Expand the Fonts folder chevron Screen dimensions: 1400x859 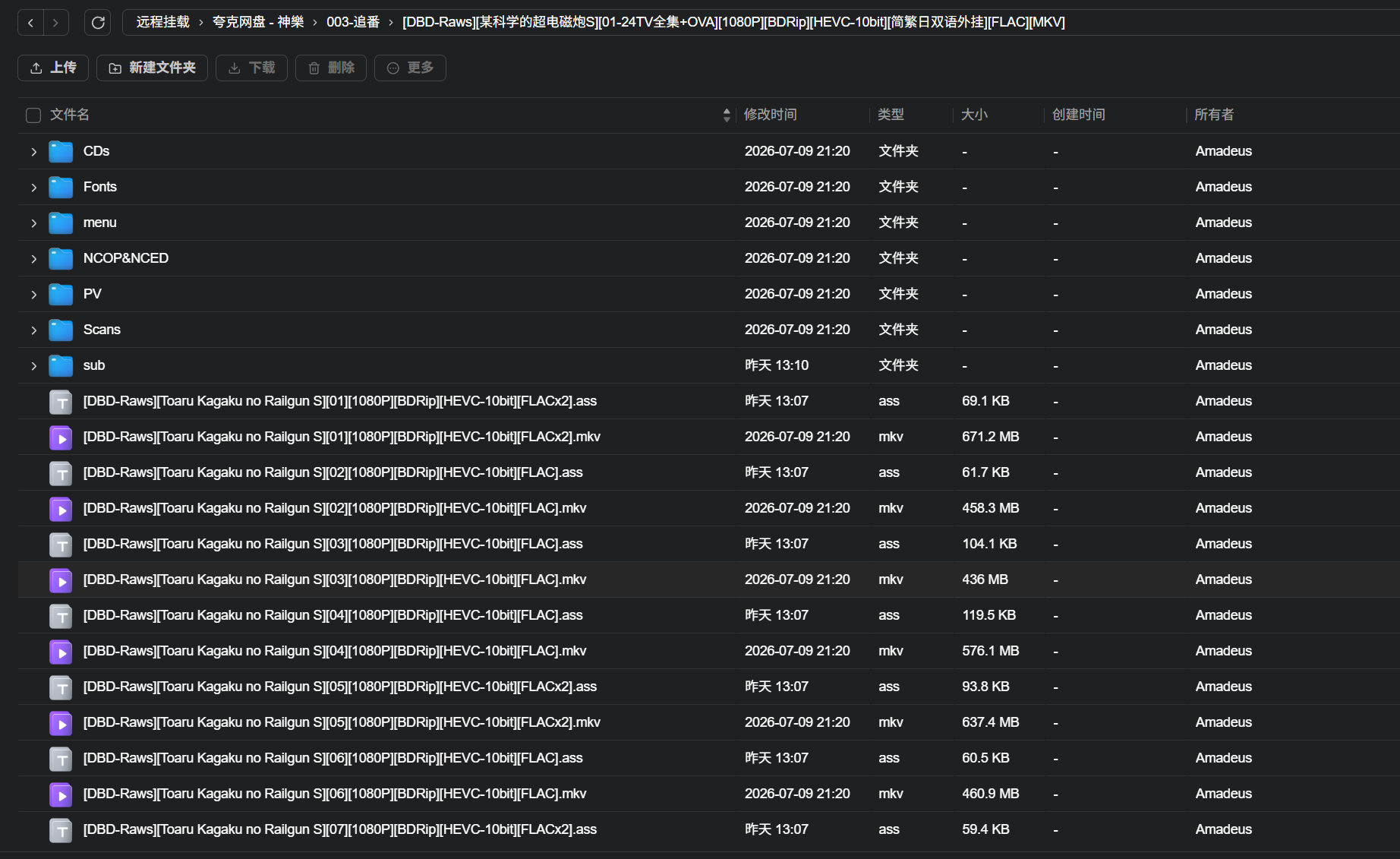tap(34, 188)
